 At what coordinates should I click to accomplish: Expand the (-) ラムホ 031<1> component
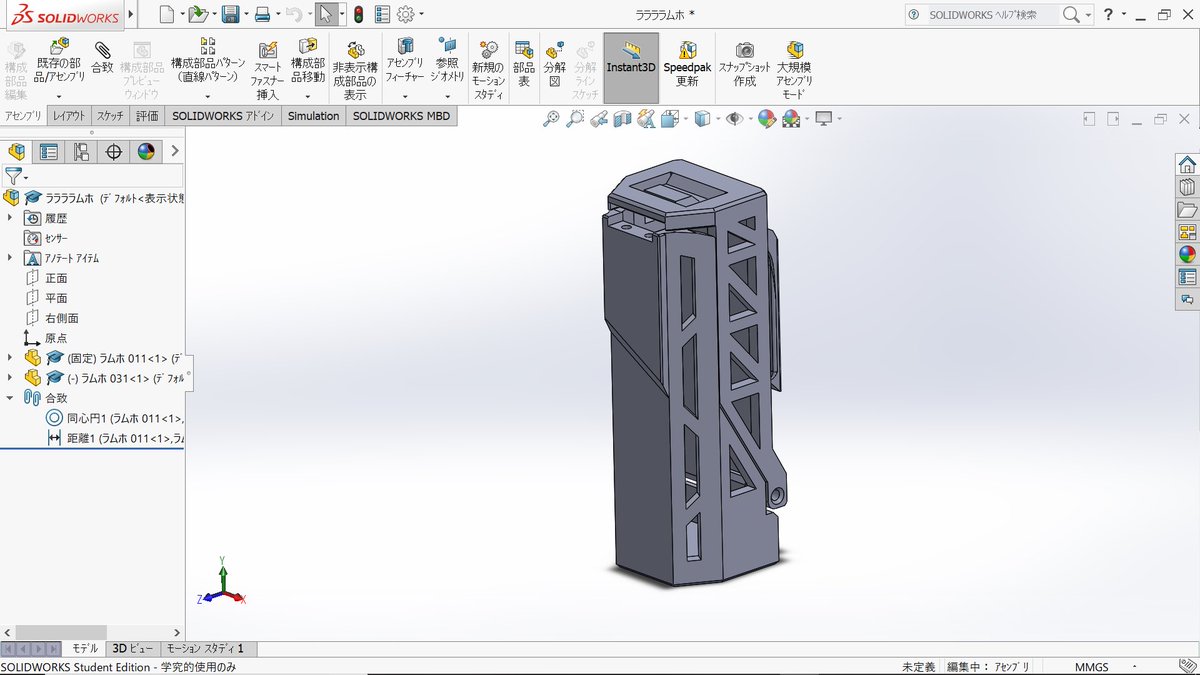[10, 377]
